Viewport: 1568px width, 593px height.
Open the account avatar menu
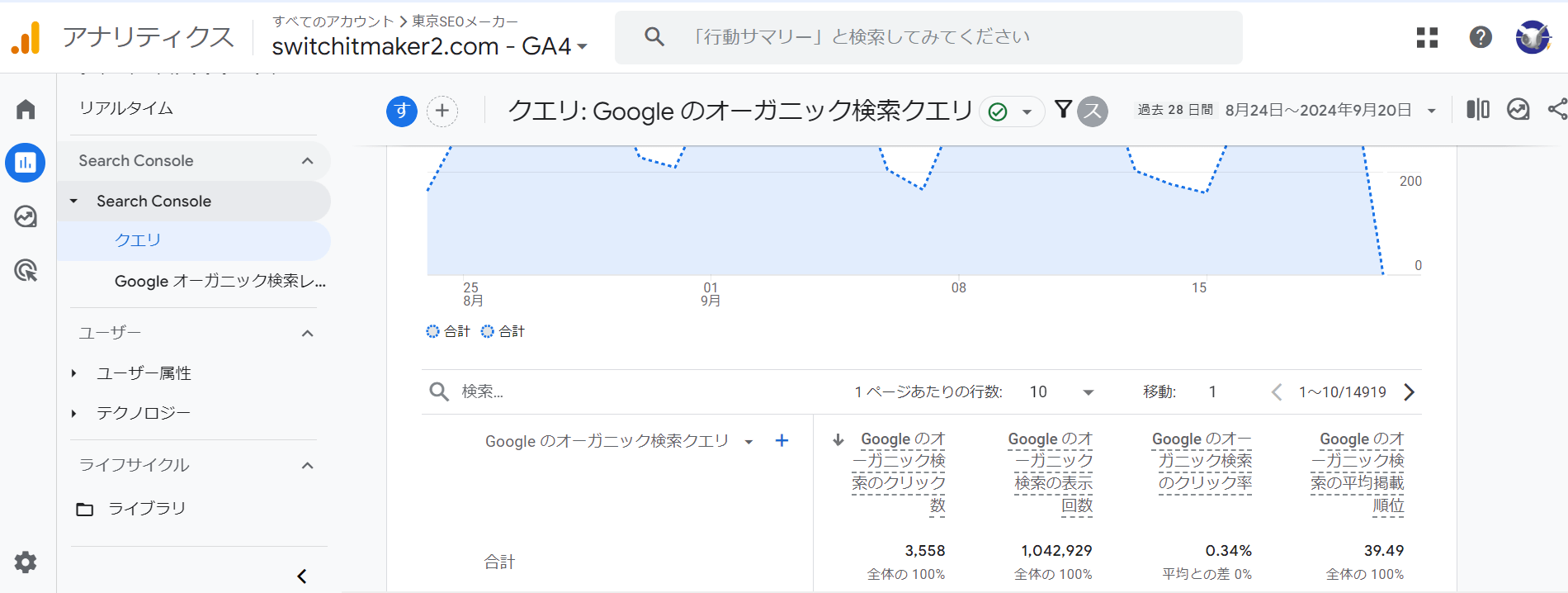pos(1533,37)
